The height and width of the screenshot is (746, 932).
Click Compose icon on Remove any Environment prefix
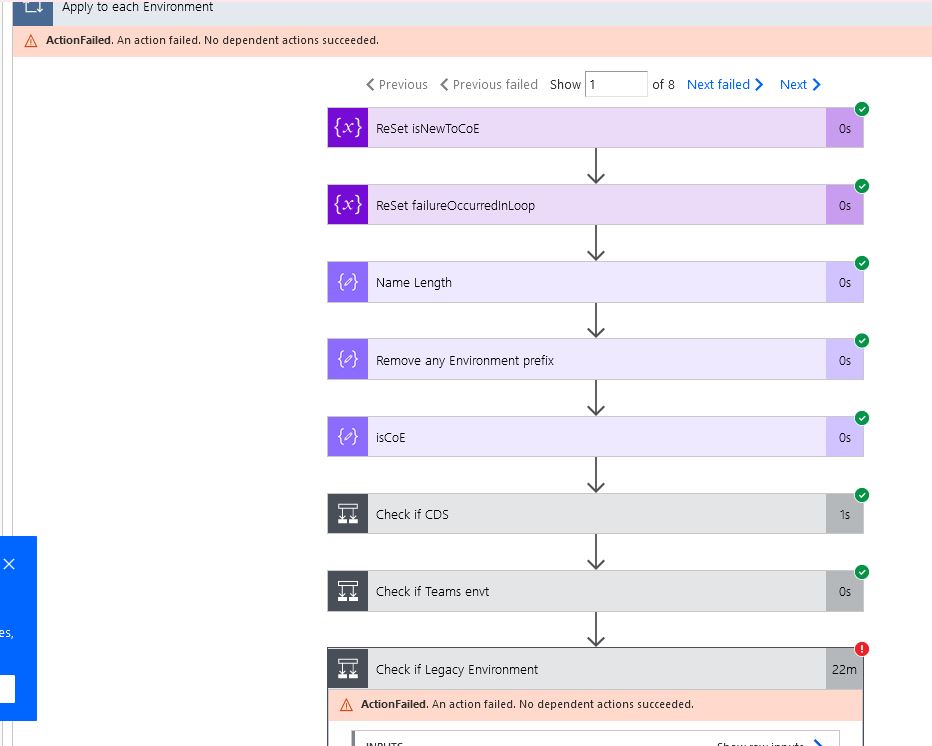(x=347, y=359)
